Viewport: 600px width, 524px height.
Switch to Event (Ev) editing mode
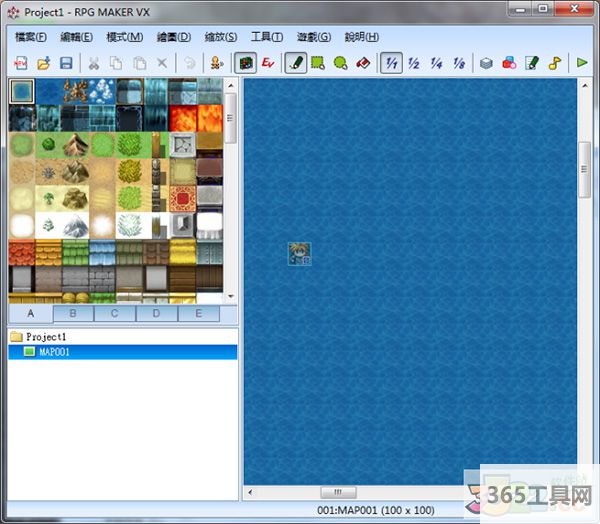[268, 62]
